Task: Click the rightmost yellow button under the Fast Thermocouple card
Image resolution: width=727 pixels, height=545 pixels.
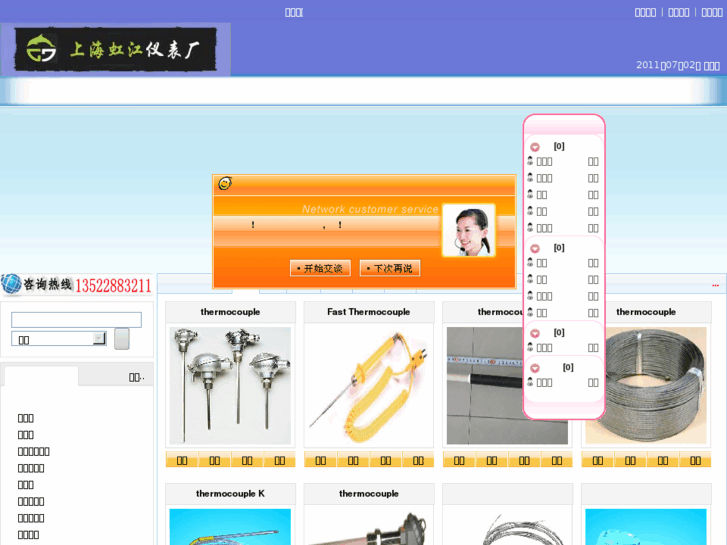Action: [x=418, y=460]
